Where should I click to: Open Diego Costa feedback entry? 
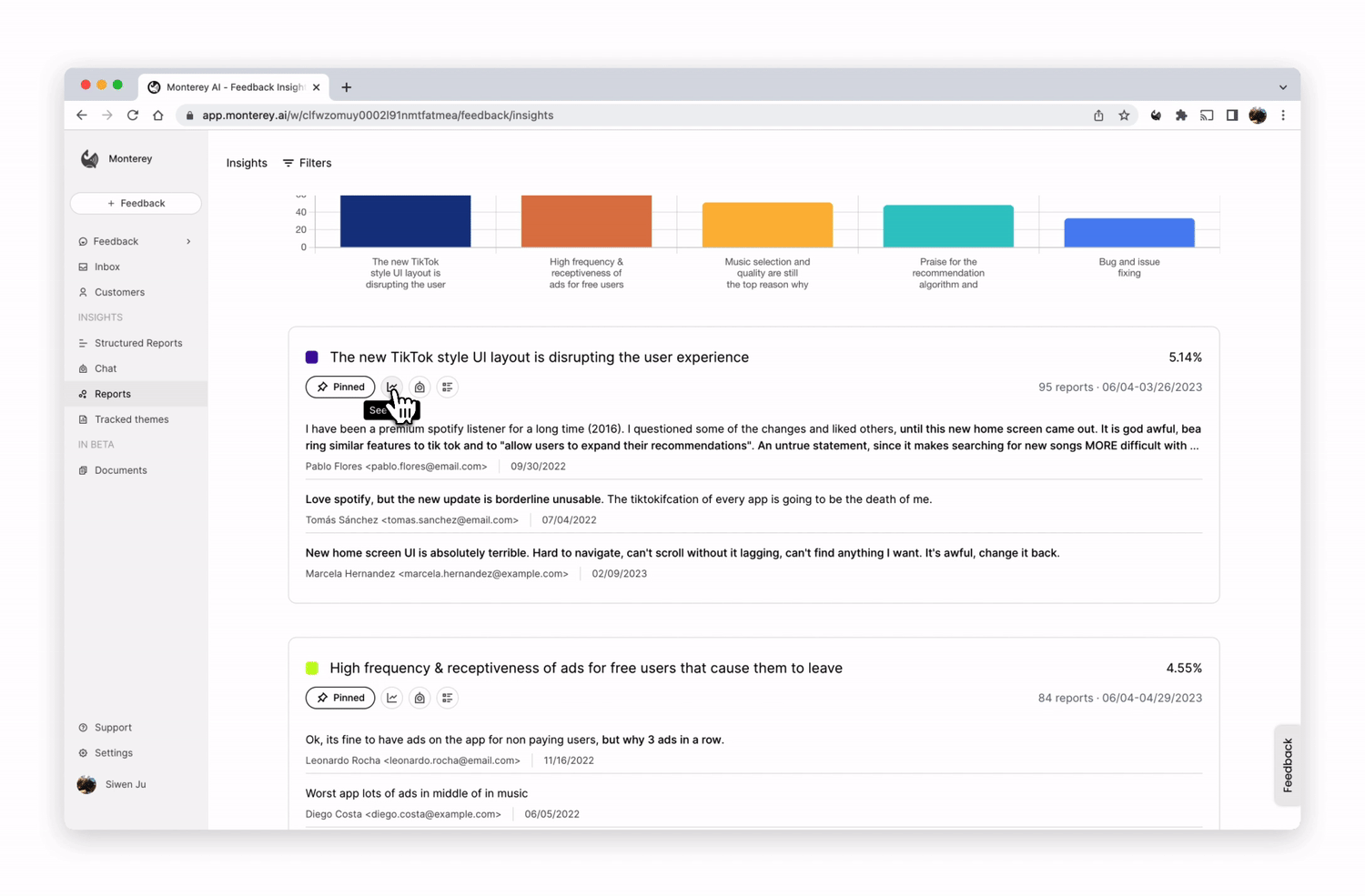753,803
